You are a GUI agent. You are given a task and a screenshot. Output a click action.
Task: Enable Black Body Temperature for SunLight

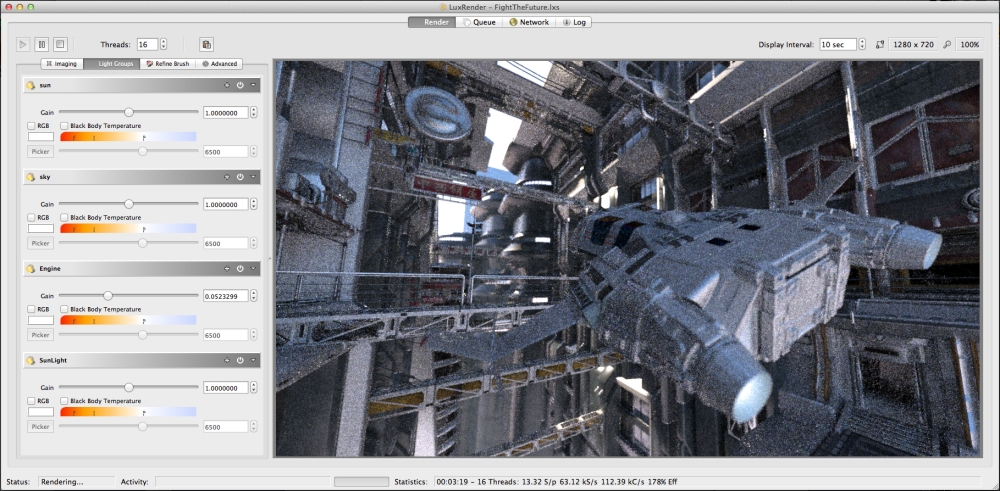[64, 401]
